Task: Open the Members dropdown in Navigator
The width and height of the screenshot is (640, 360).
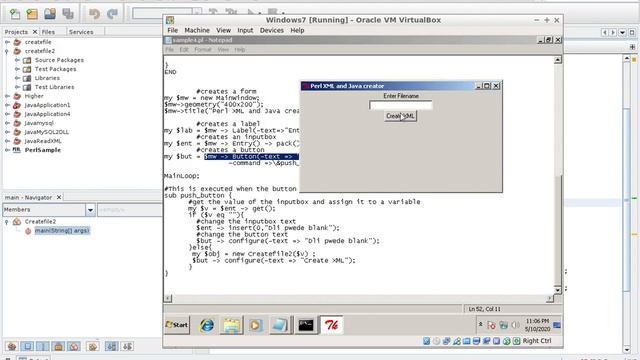Action: pyautogui.click(x=90, y=210)
